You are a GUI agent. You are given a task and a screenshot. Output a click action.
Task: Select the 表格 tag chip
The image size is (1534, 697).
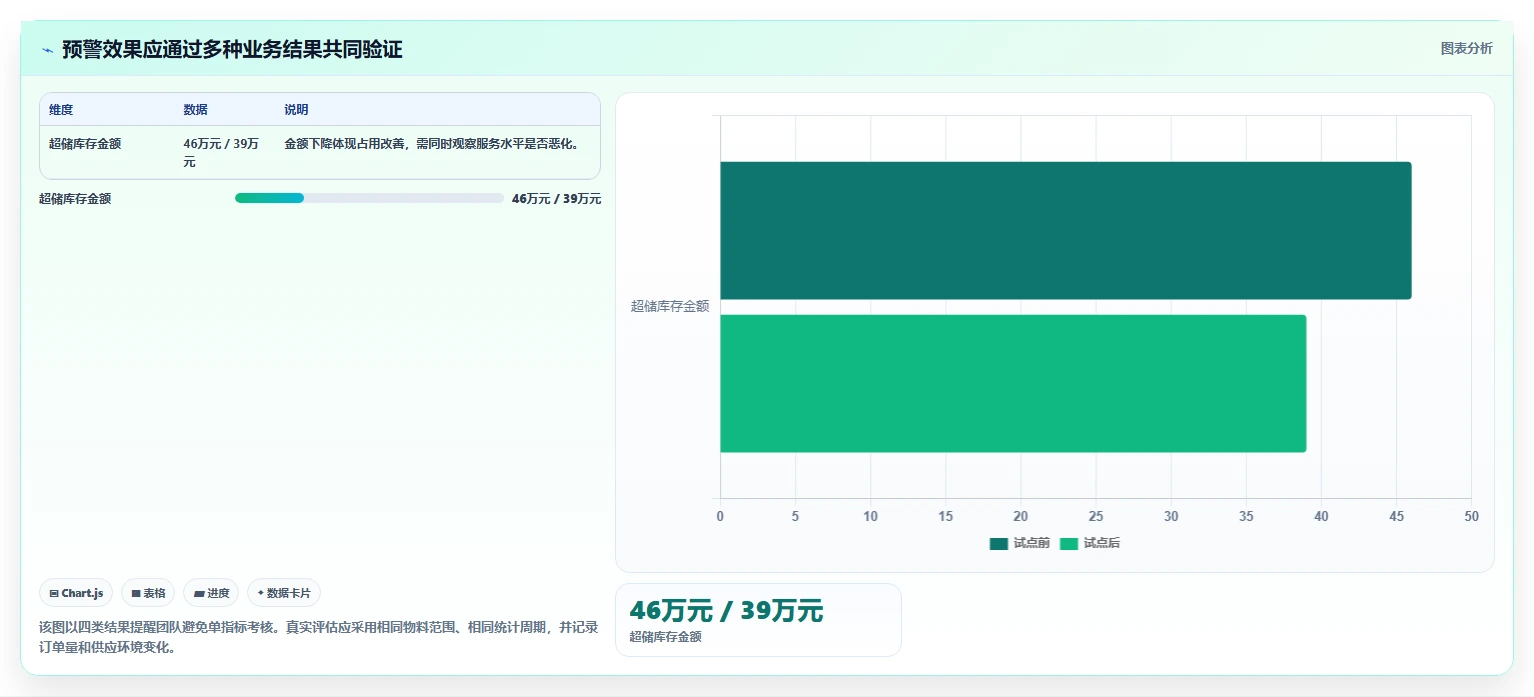tap(148, 593)
